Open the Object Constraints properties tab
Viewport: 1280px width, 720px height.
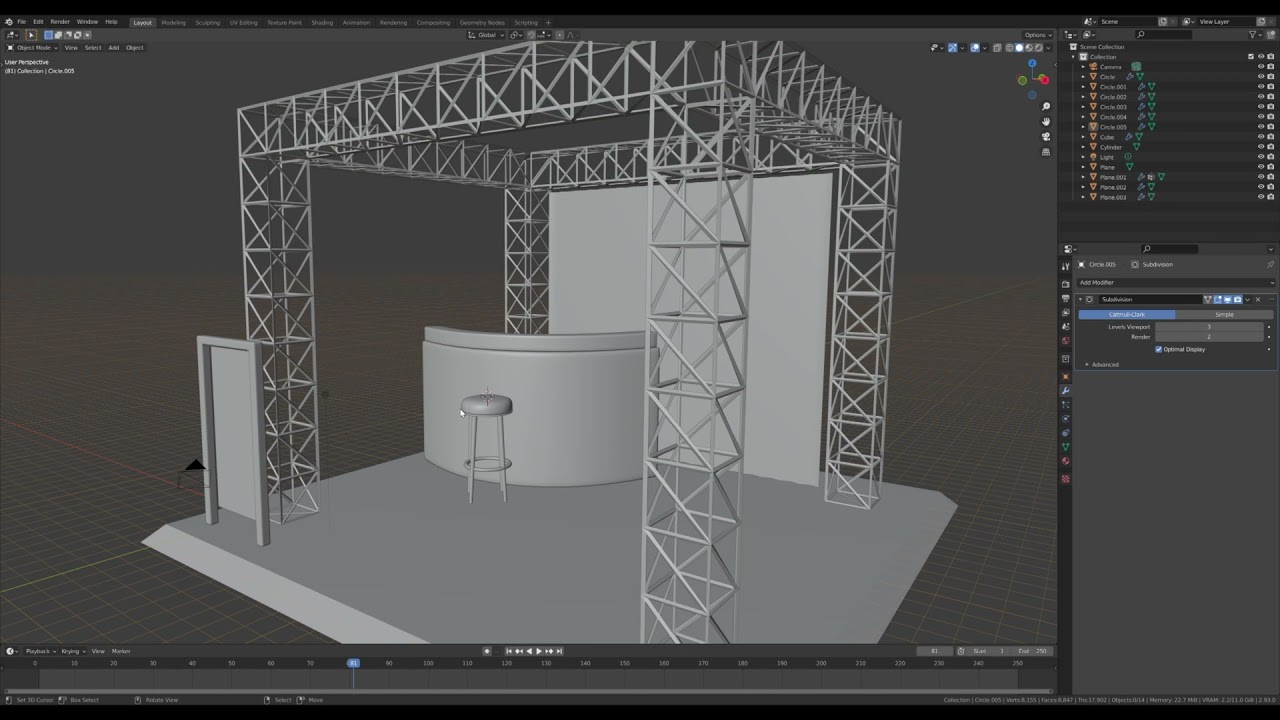(1066, 433)
